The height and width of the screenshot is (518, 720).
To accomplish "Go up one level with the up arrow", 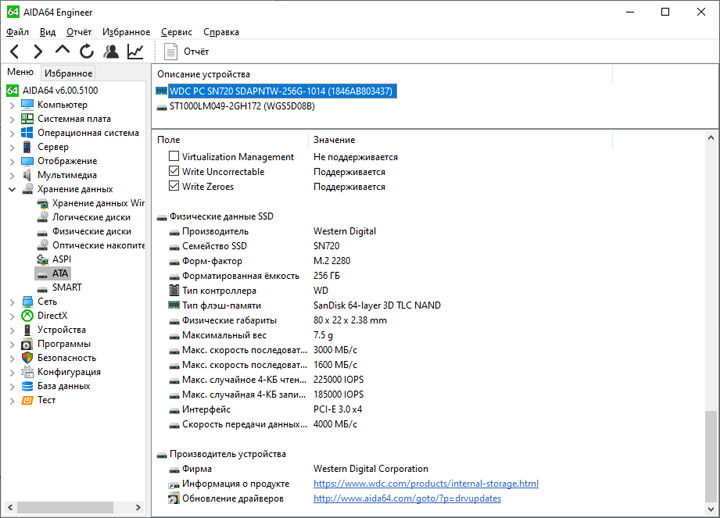I will 62,50.
